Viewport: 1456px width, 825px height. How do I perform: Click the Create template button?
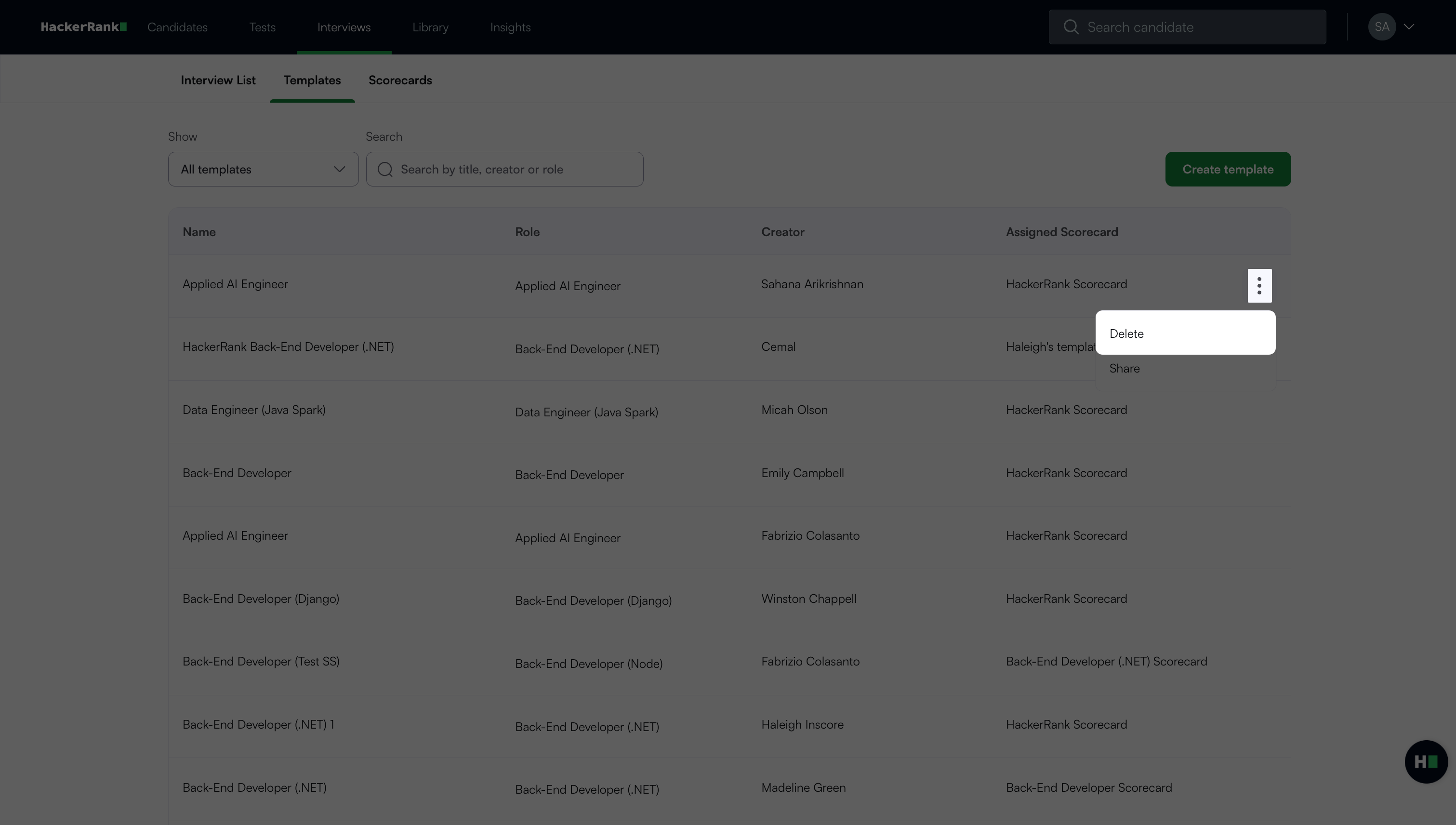(1228, 170)
